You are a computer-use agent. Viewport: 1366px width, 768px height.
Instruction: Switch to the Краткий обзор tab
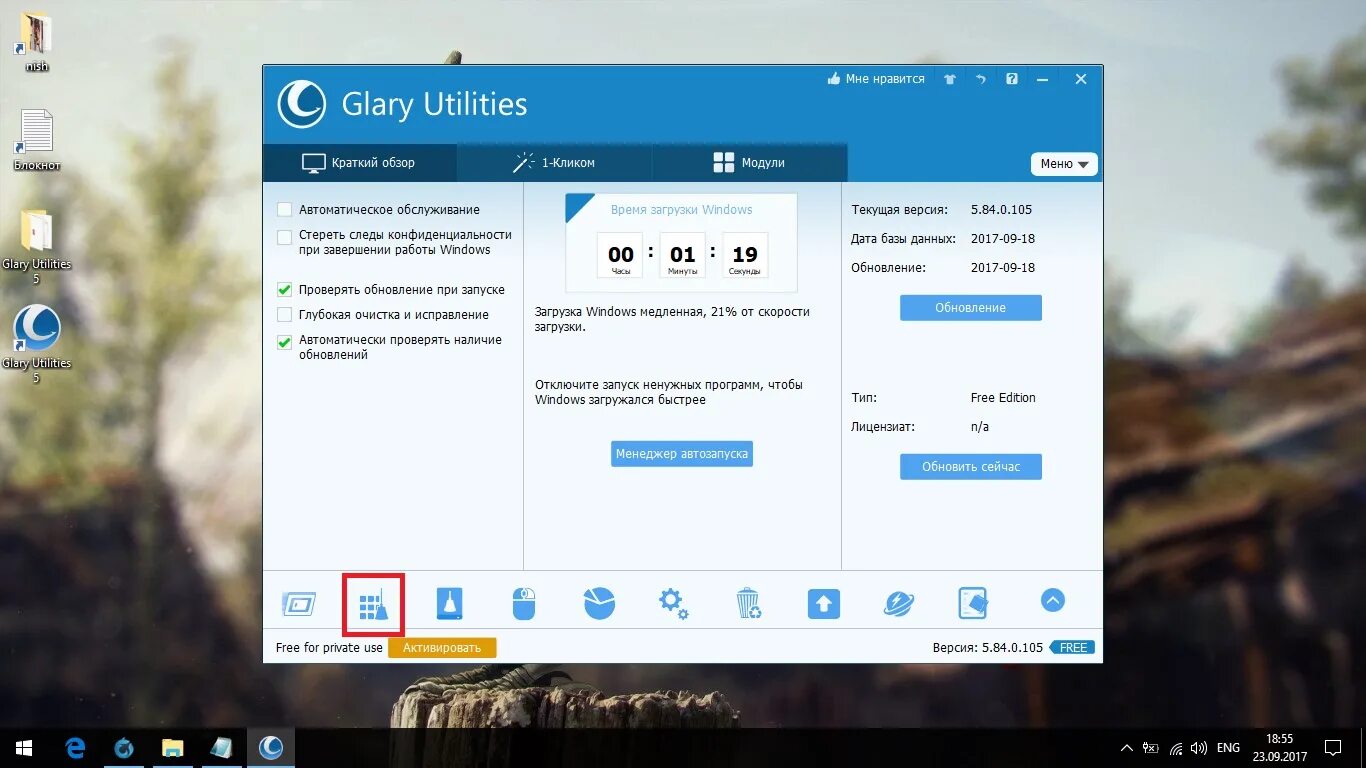359,162
